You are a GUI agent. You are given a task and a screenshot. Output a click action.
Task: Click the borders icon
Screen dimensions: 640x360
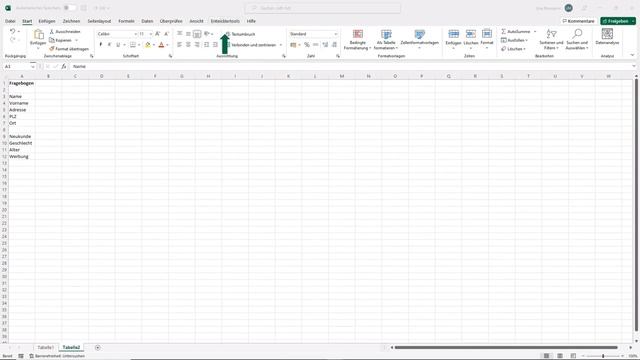(133, 44)
